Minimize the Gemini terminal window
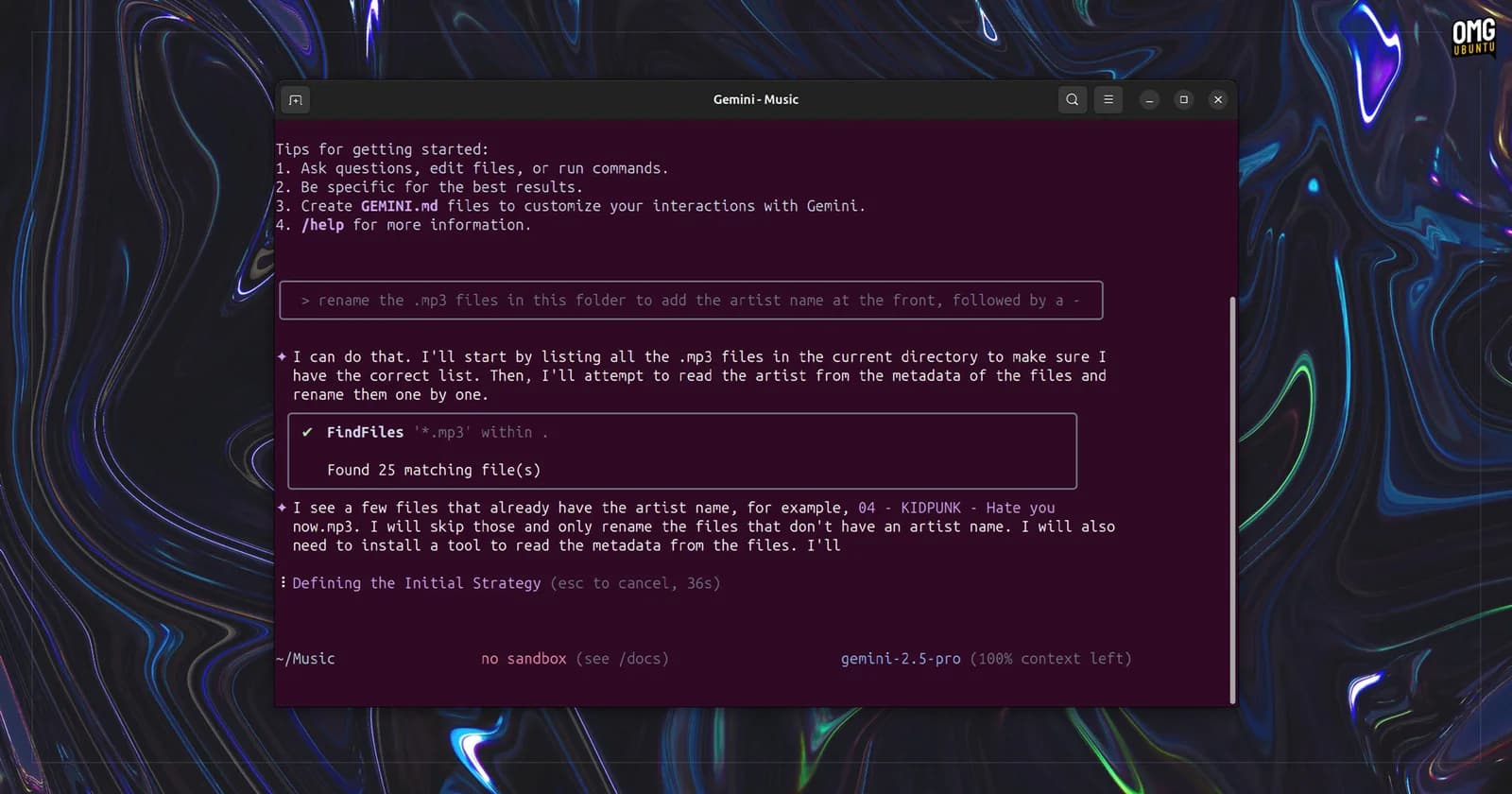This screenshot has height=794, width=1512. [1149, 99]
